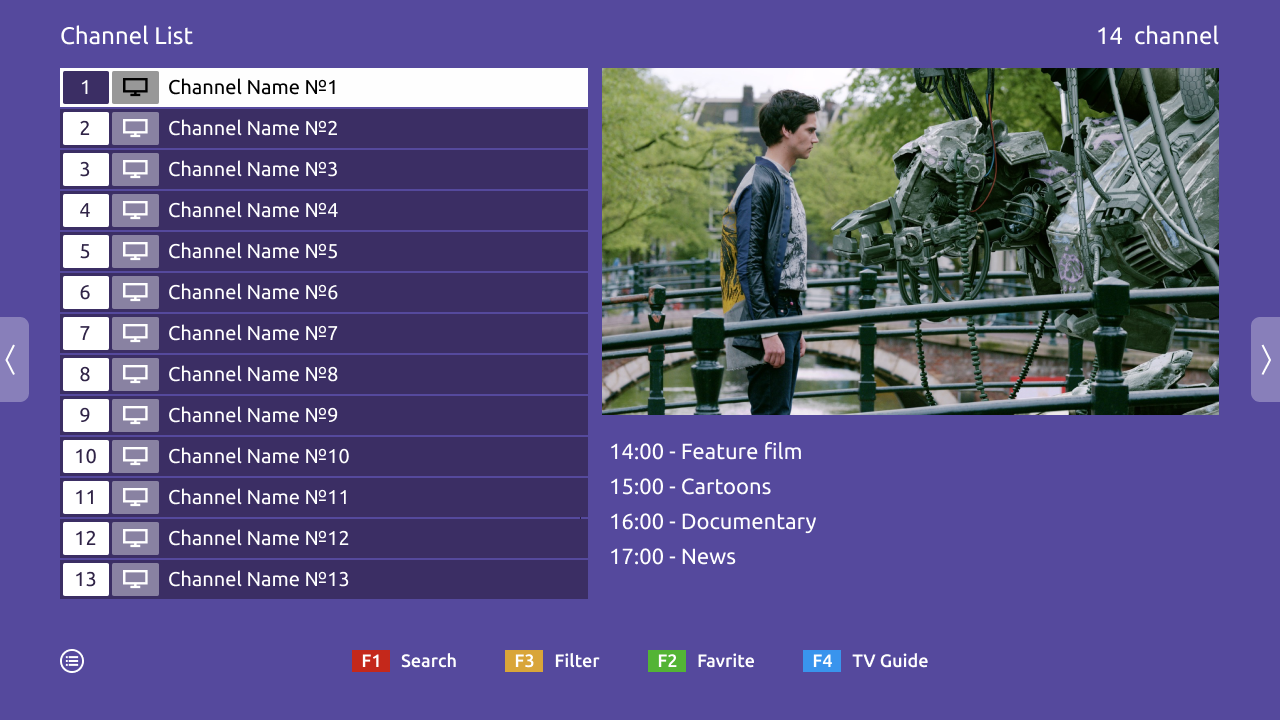Image resolution: width=1280 pixels, height=720 pixels.
Task: Open the right panel using the right chevron
Action: pyautogui.click(x=1267, y=360)
